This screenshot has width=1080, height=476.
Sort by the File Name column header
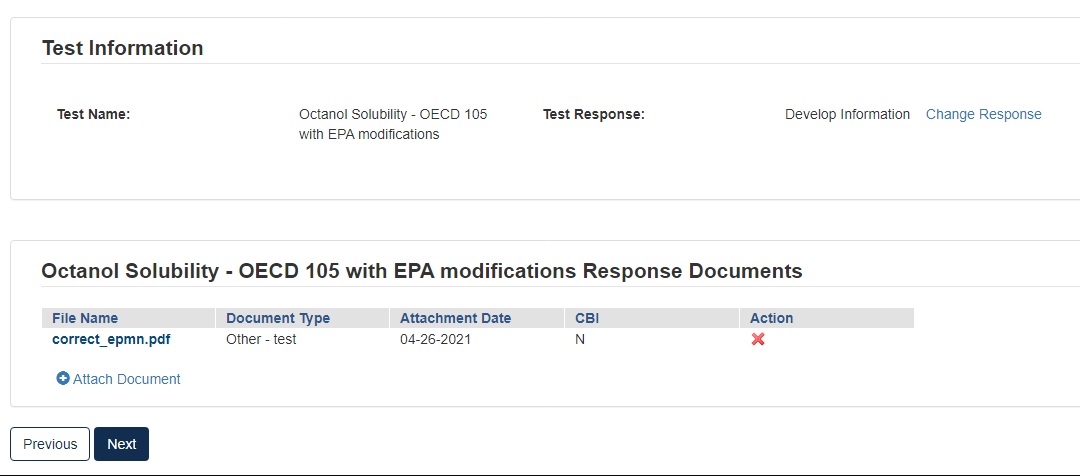pyautogui.click(x=85, y=318)
